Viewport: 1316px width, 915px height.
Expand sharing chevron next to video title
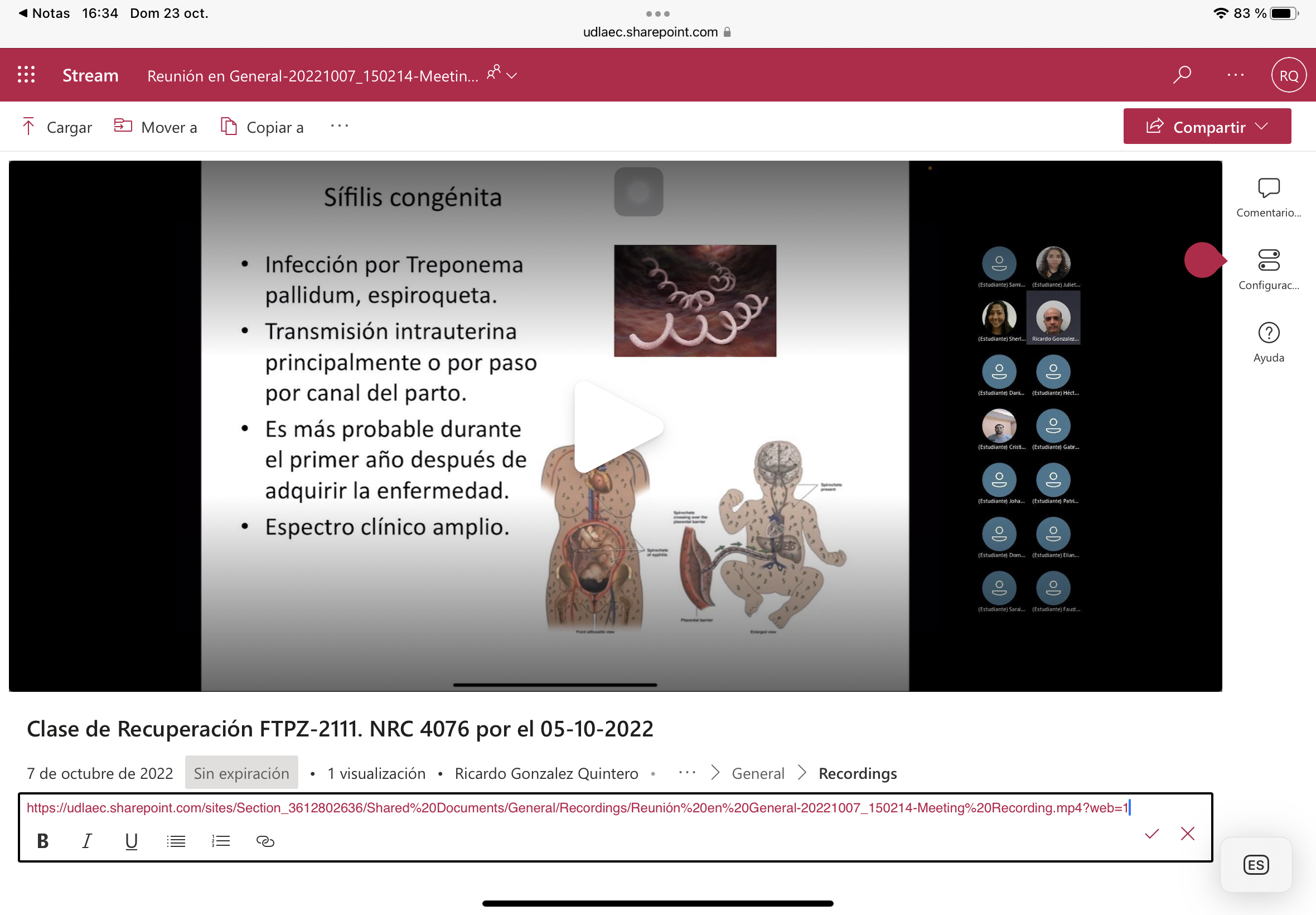point(511,75)
